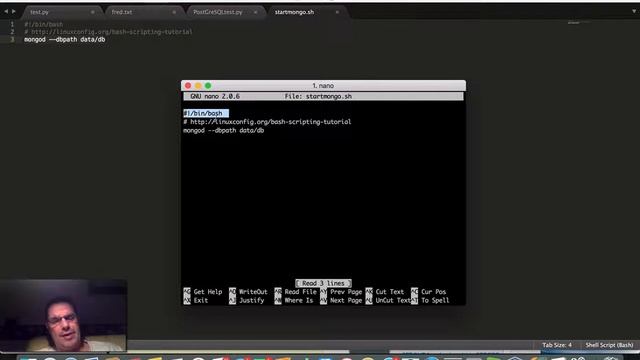
Task: Click the Get Help shortcut in nano
Action: point(203,291)
